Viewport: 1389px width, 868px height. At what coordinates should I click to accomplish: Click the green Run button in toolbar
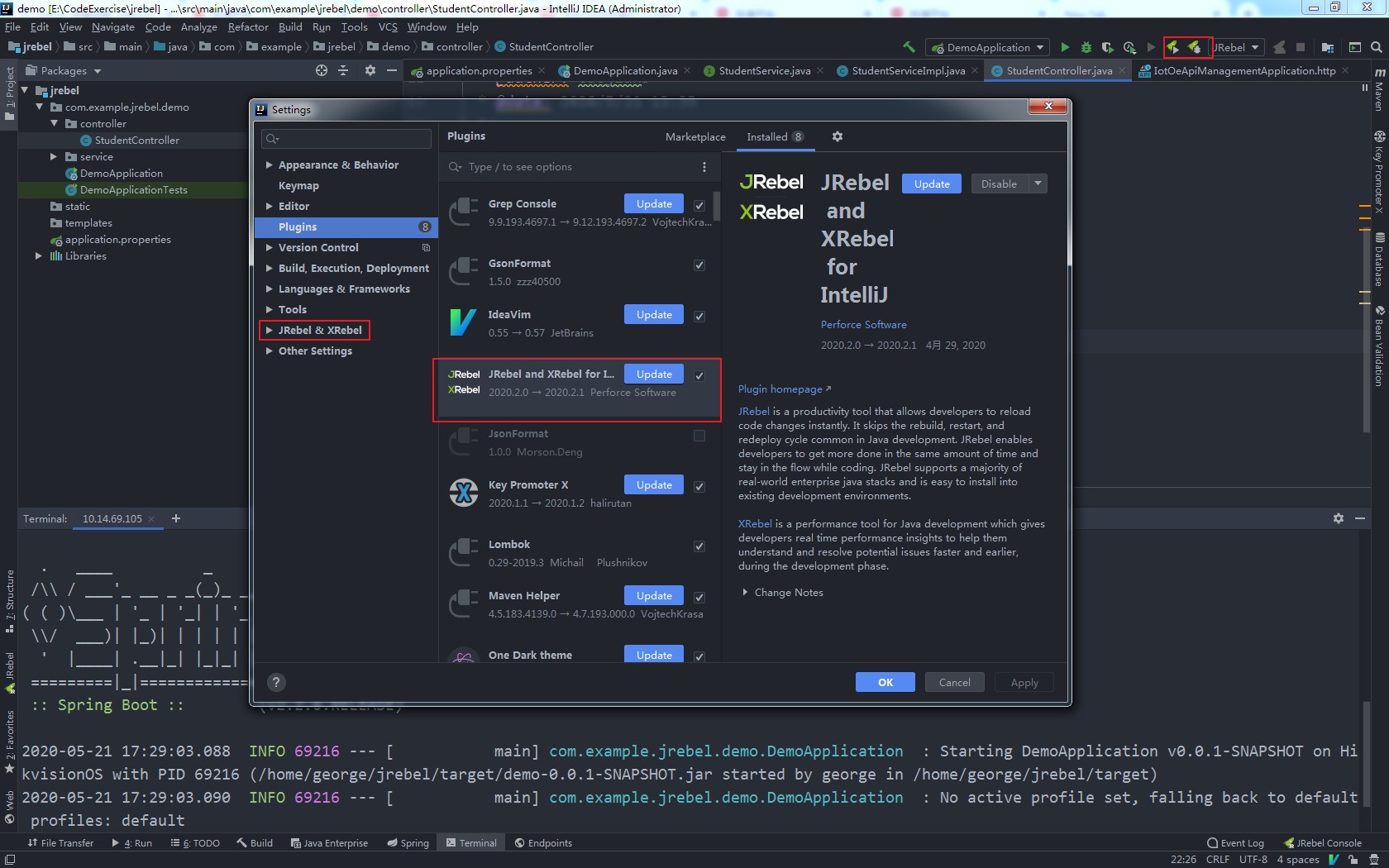point(1065,47)
